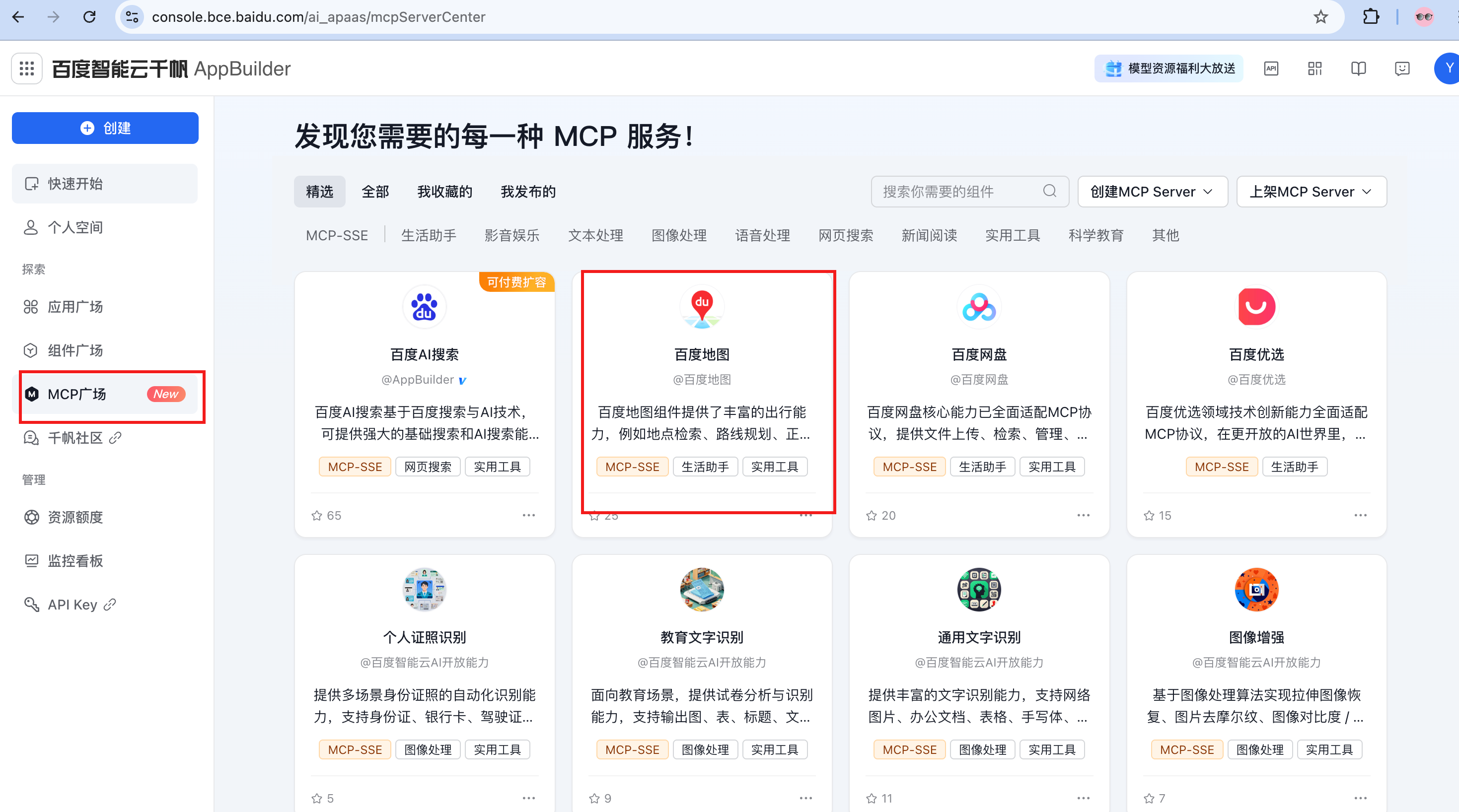Click the API icon in top header
Viewport: 1459px width, 812px height.
(1271, 68)
